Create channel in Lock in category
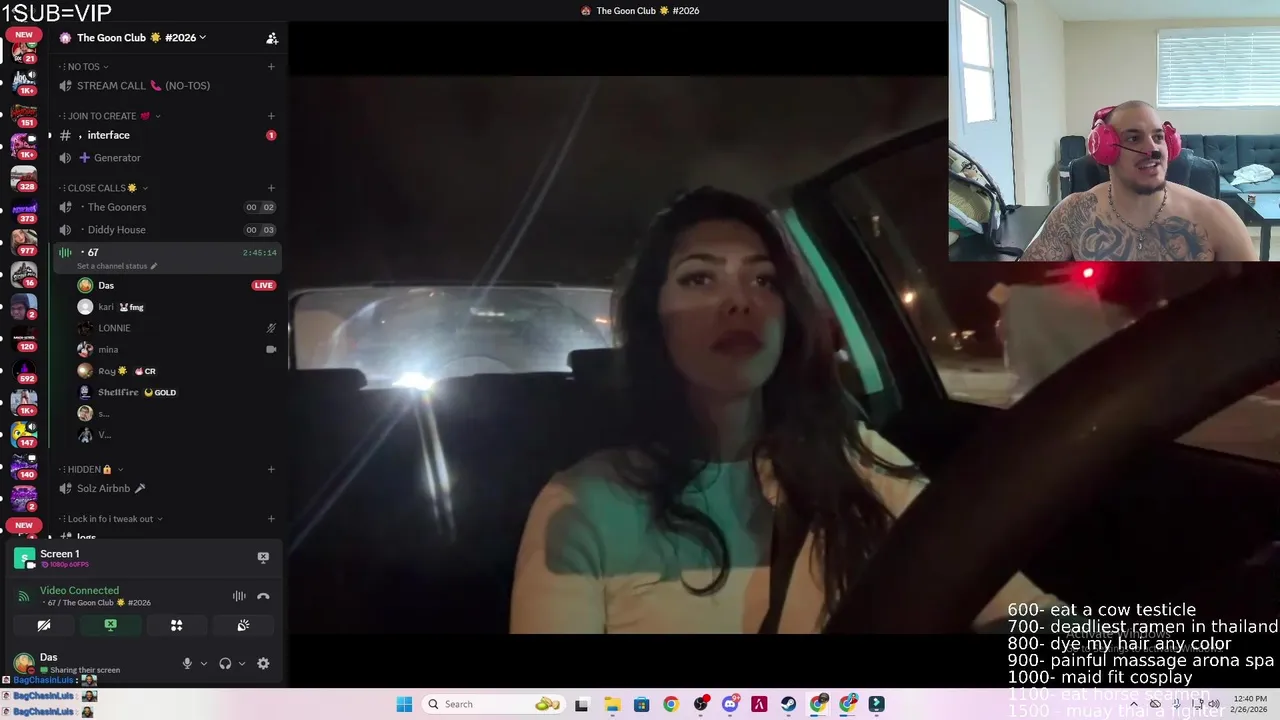Screen dimensions: 1280x720 pyautogui.click(x=271, y=519)
